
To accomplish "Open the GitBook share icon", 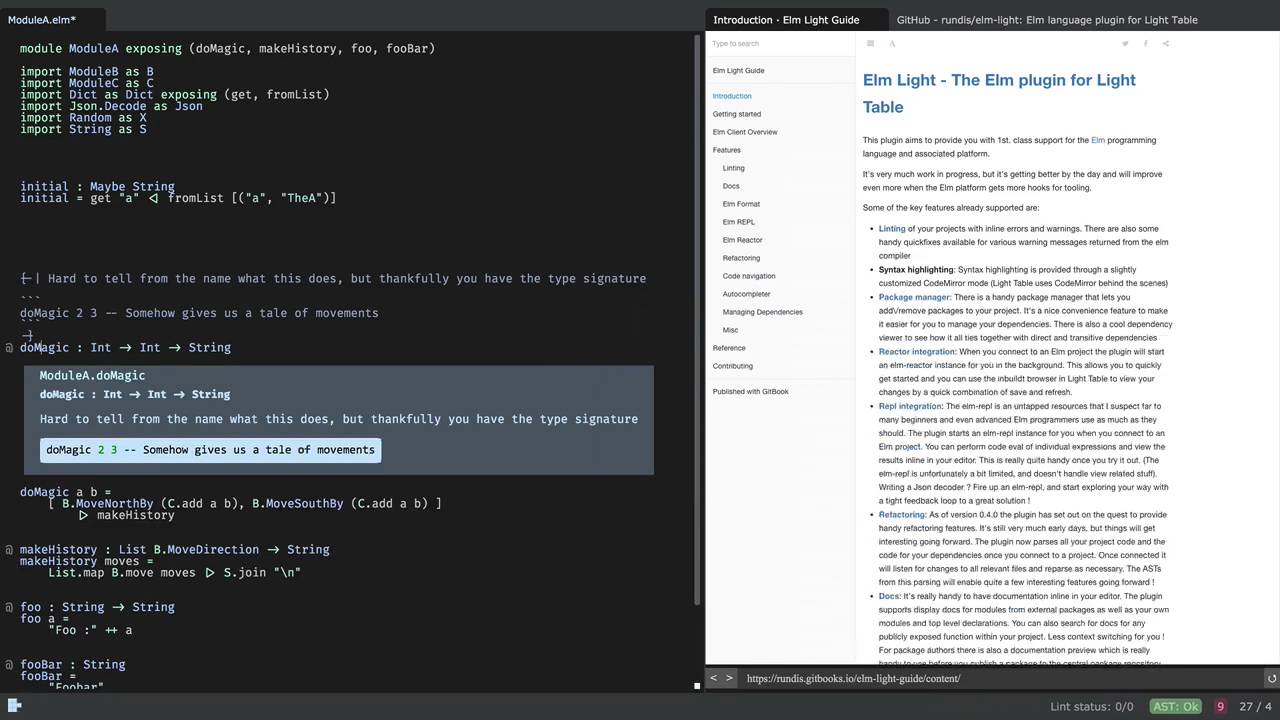I will (1166, 43).
